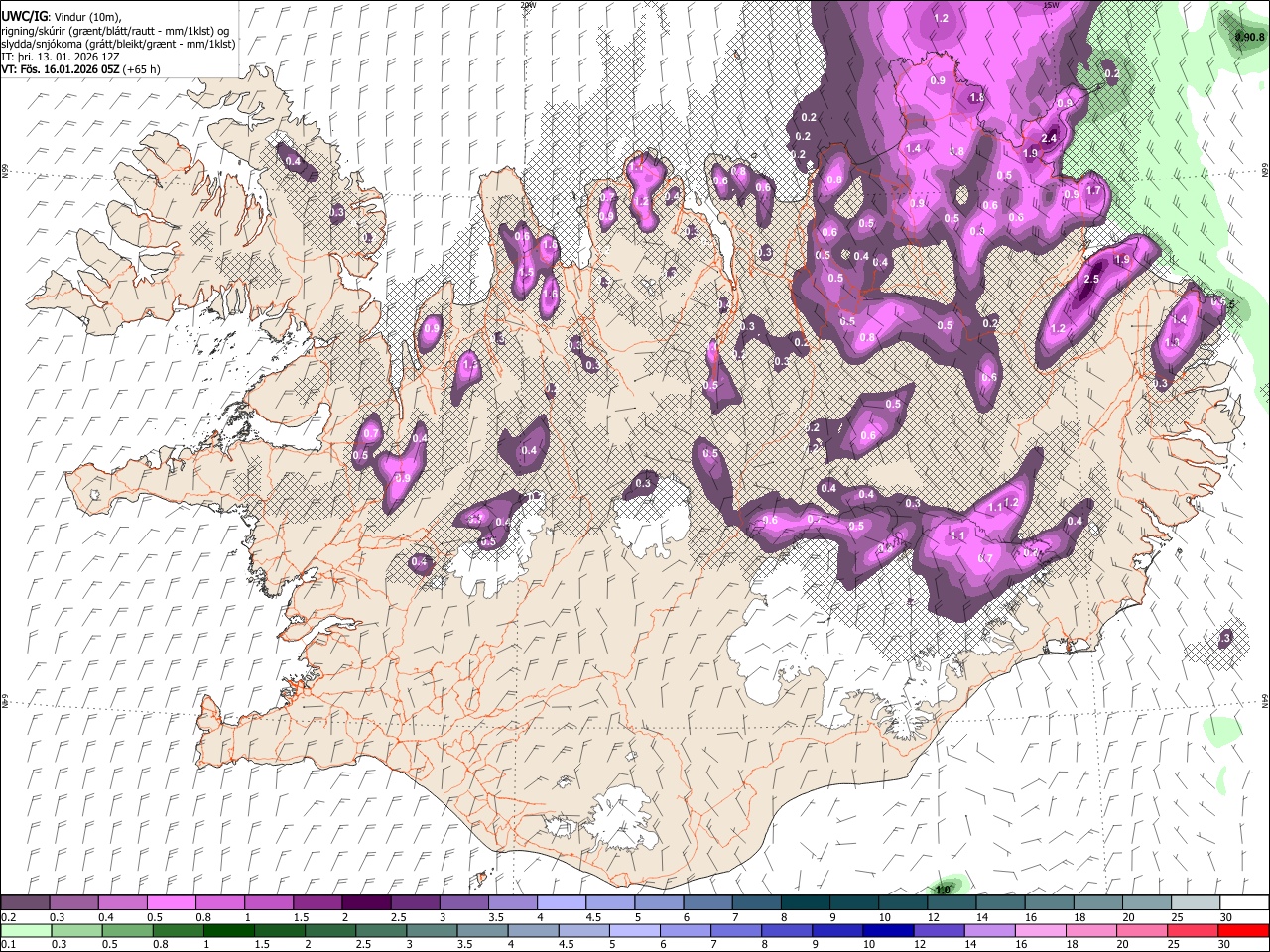Select the lower legend swatch labeled 2
This screenshot has height=952, width=1270.
tap(329, 931)
